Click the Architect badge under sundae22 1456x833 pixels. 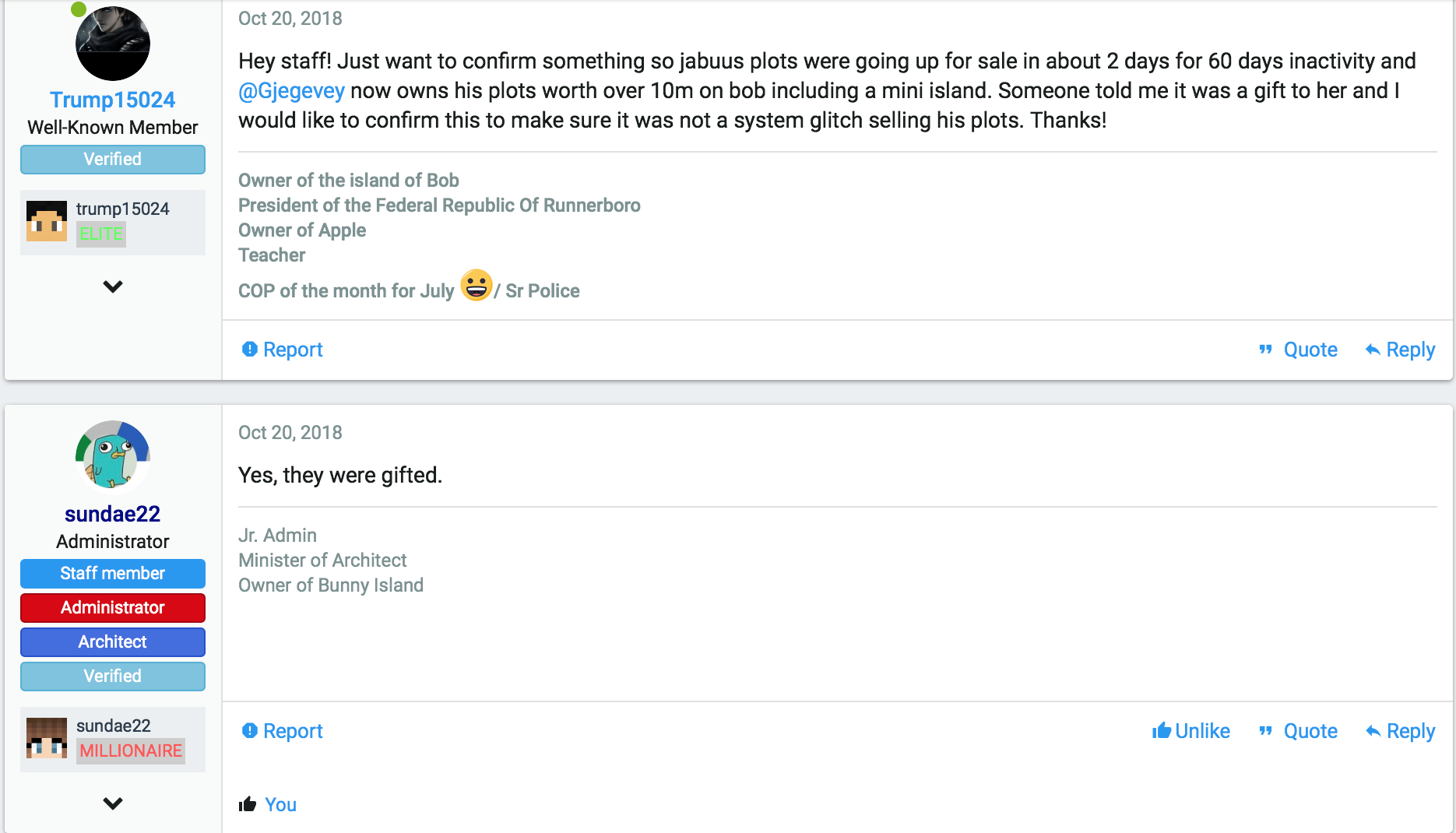[x=113, y=642]
